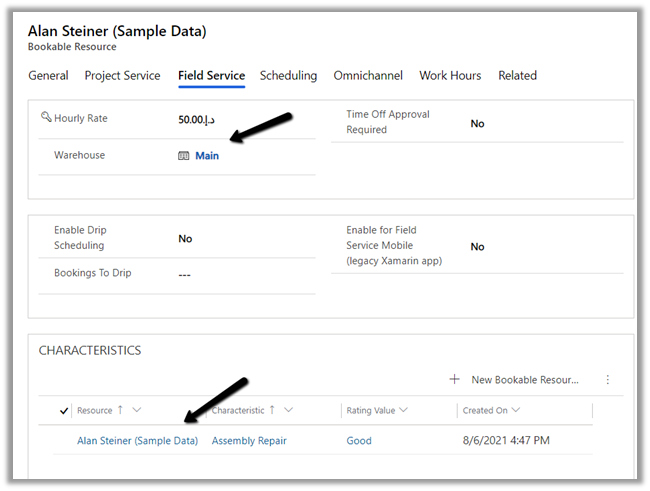The width and height of the screenshot is (650, 491).
Task: Click the Resource column sort arrow
Action: click(x=122, y=410)
